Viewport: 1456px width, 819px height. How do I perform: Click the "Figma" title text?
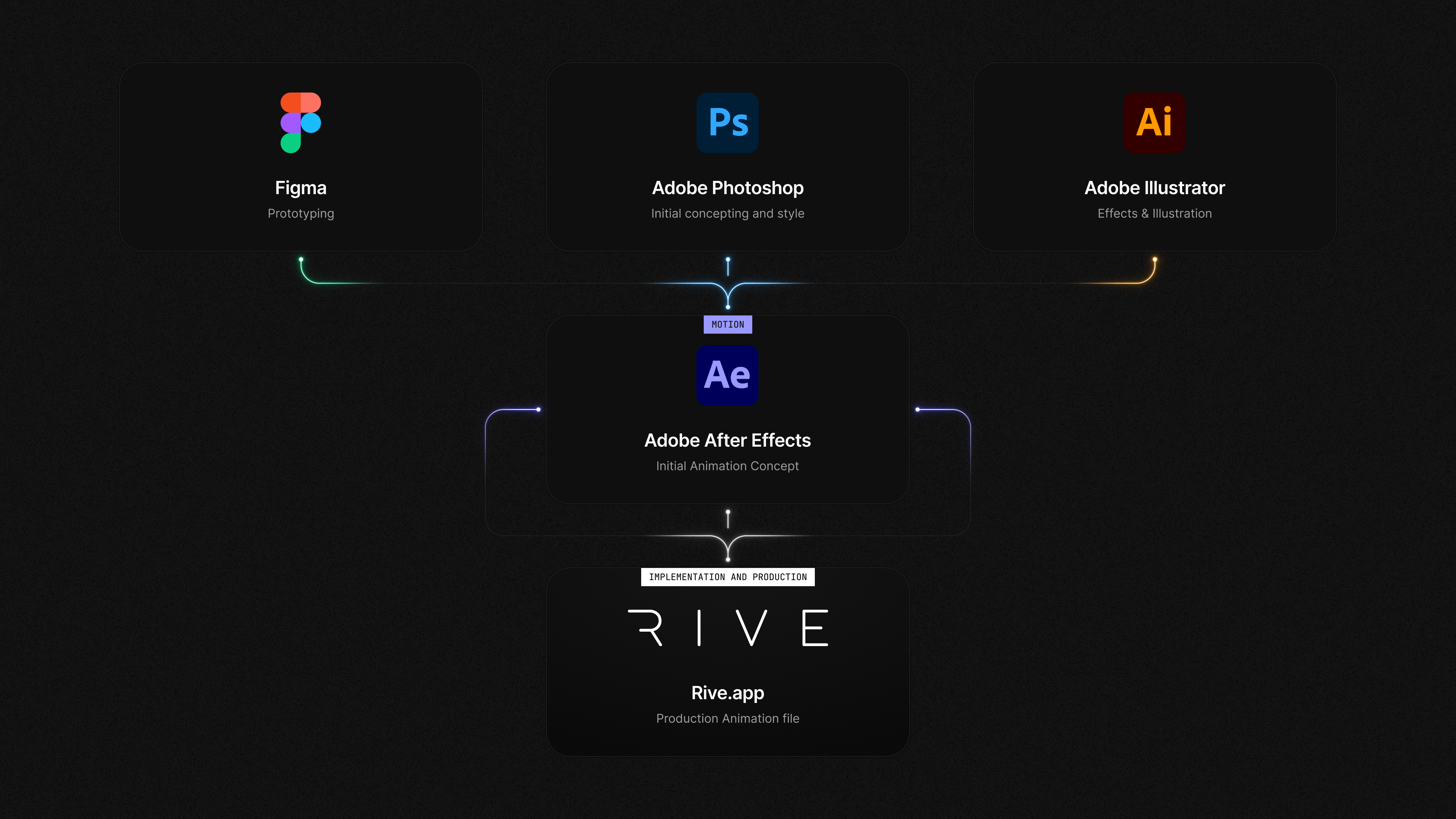click(301, 188)
